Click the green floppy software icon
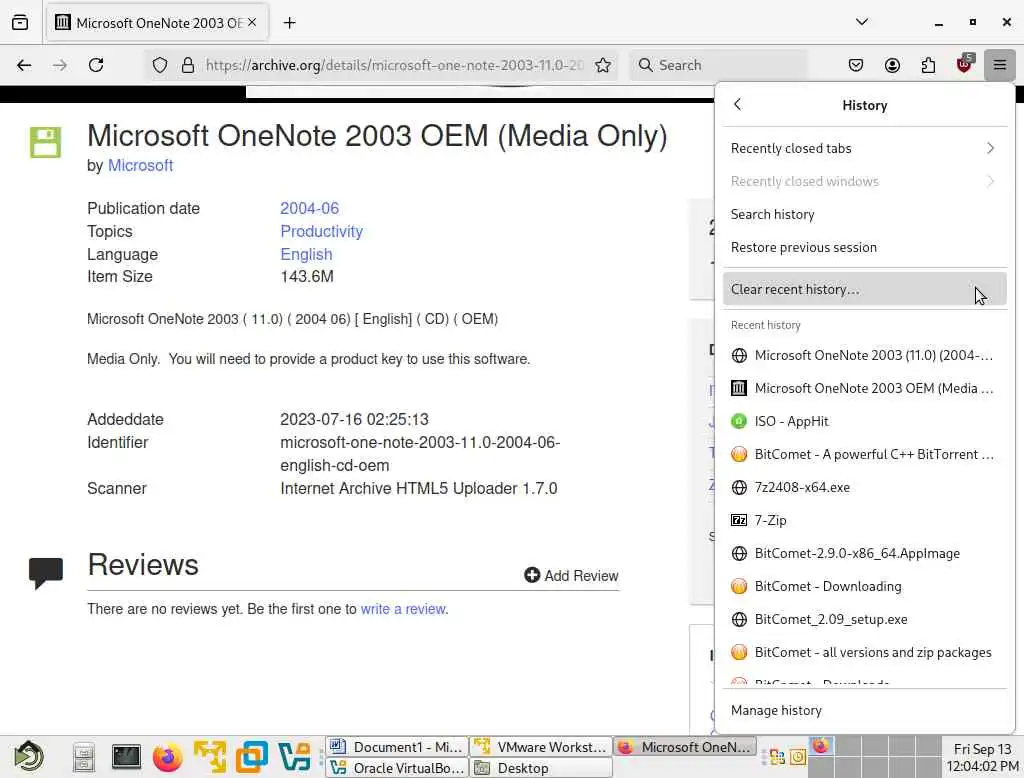 (45, 142)
